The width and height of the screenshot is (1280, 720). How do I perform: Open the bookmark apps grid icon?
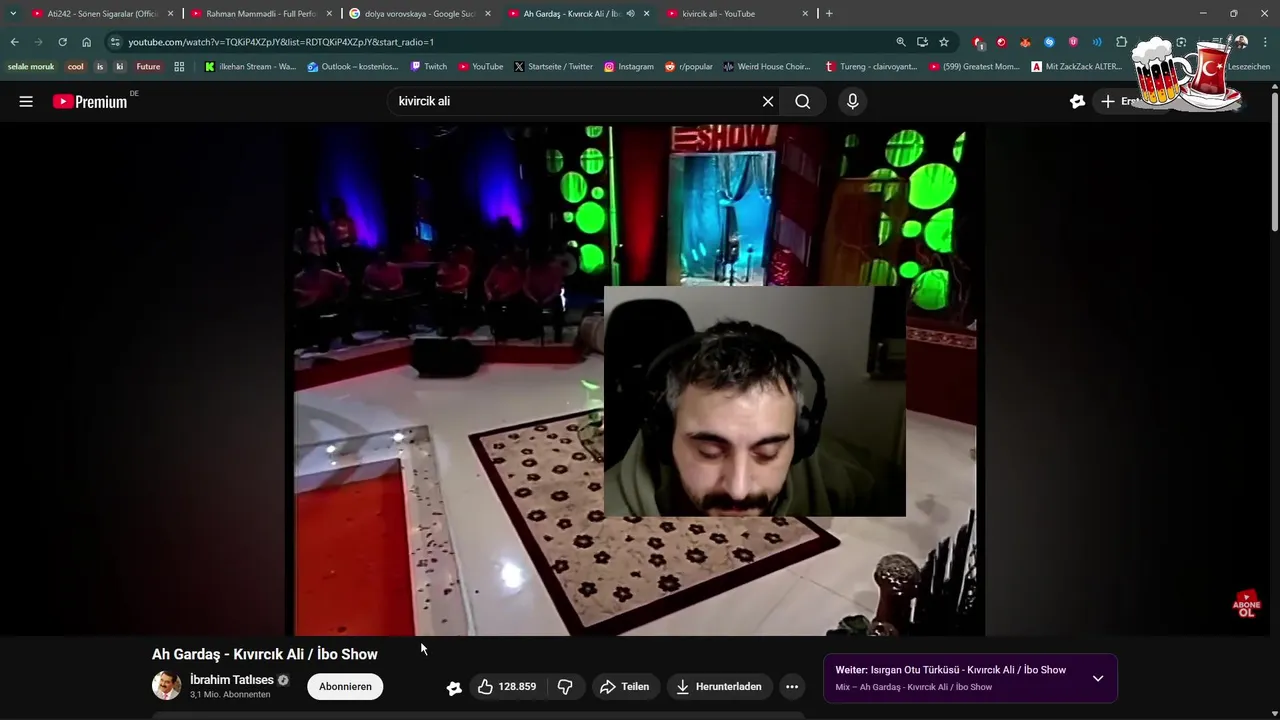[x=179, y=67]
